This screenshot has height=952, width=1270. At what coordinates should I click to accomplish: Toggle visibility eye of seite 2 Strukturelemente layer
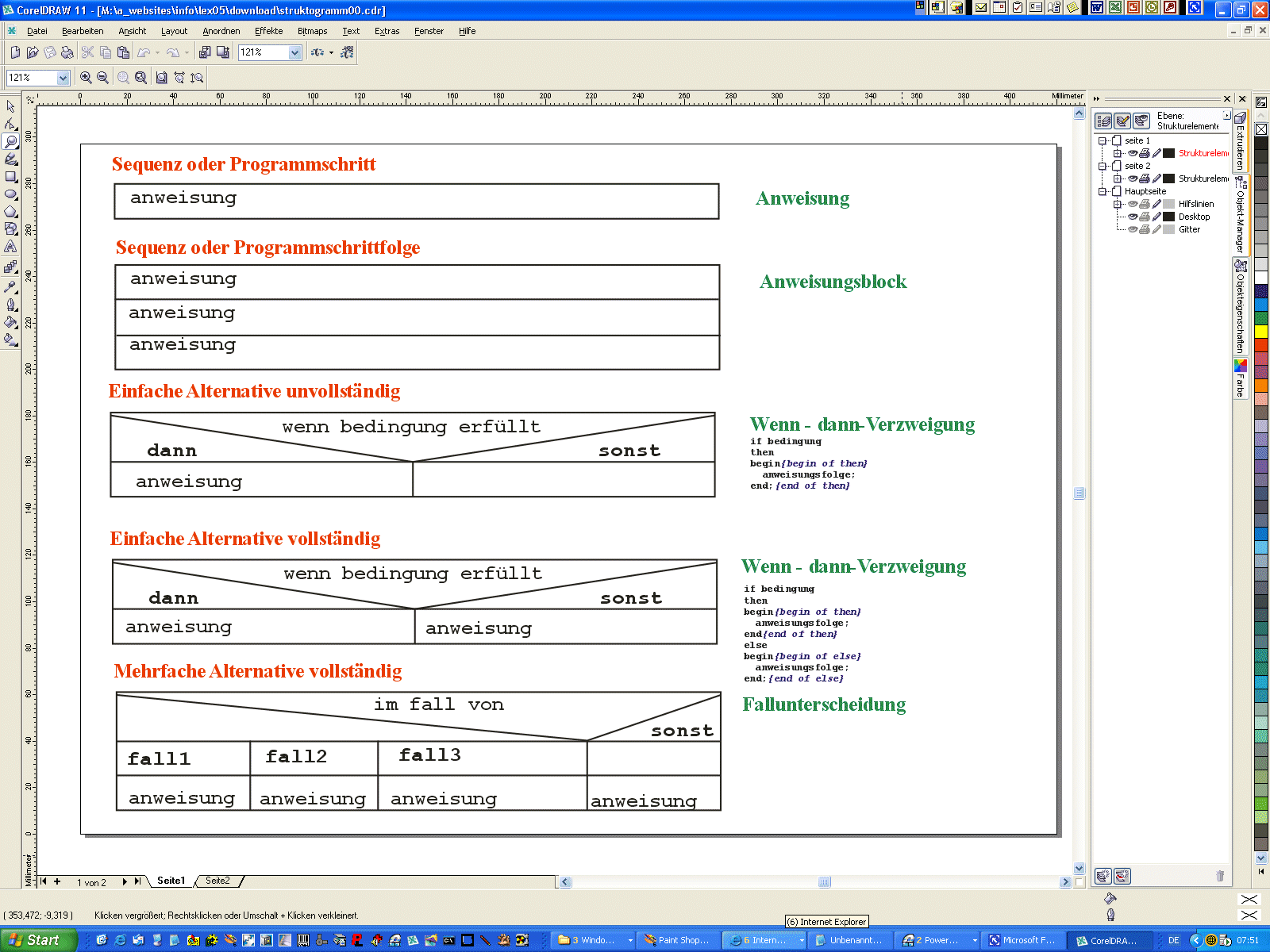[x=1133, y=178]
